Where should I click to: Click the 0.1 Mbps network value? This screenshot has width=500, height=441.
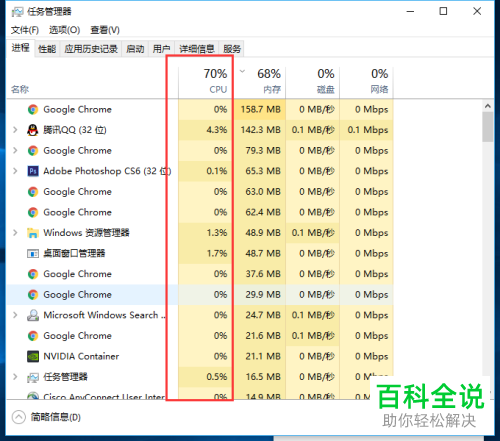click(x=368, y=130)
